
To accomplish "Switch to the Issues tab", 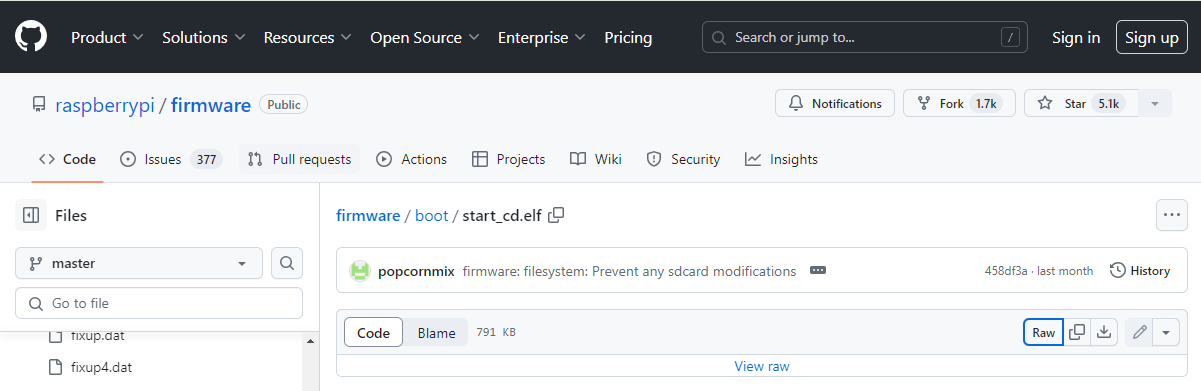I will click(170, 159).
